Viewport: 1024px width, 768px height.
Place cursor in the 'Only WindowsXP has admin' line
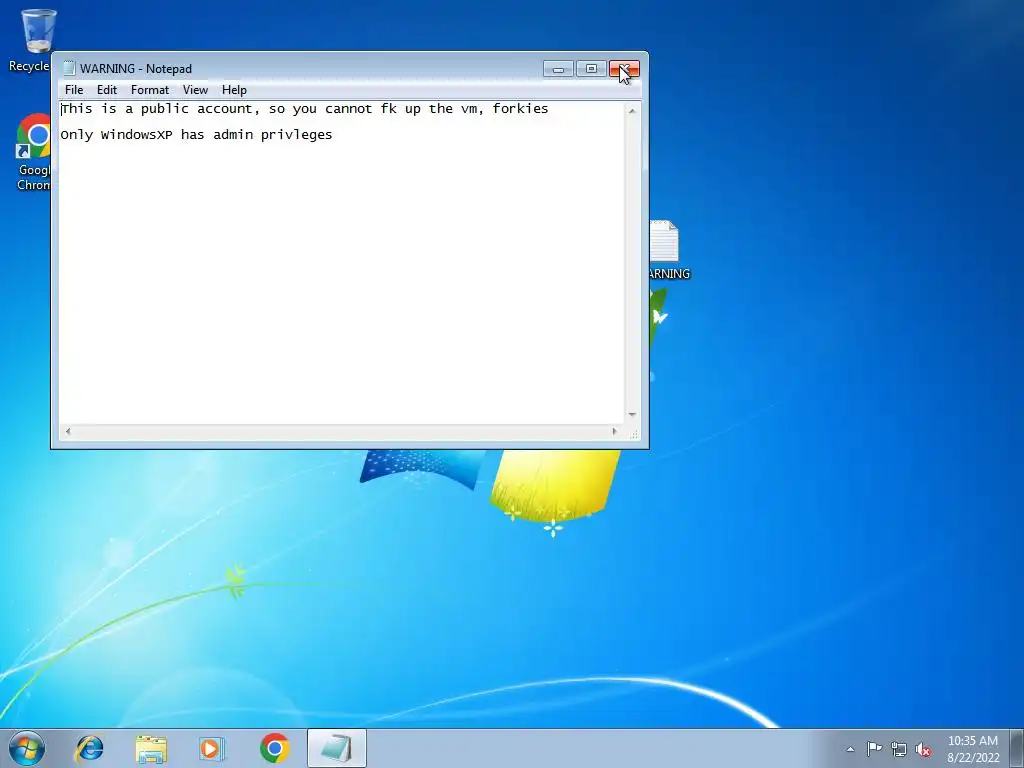[x=196, y=135]
